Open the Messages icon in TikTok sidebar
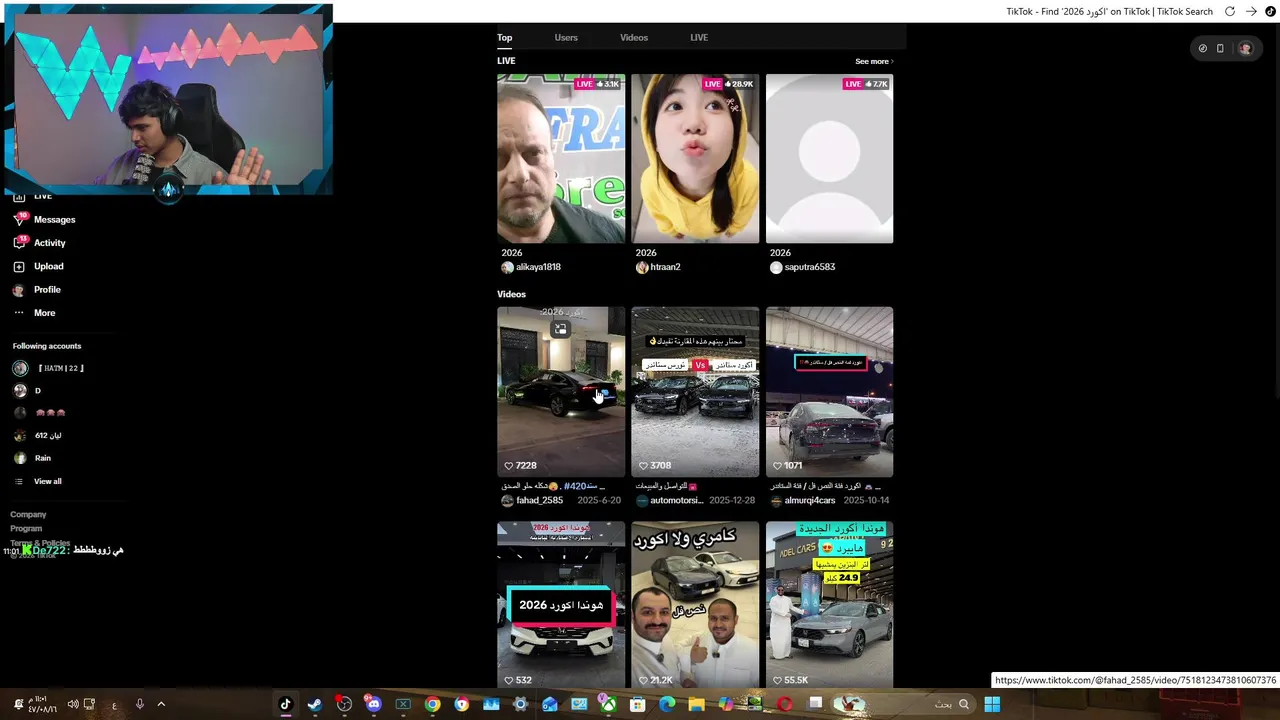The width and height of the screenshot is (1280, 720). (x=19, y=219)
